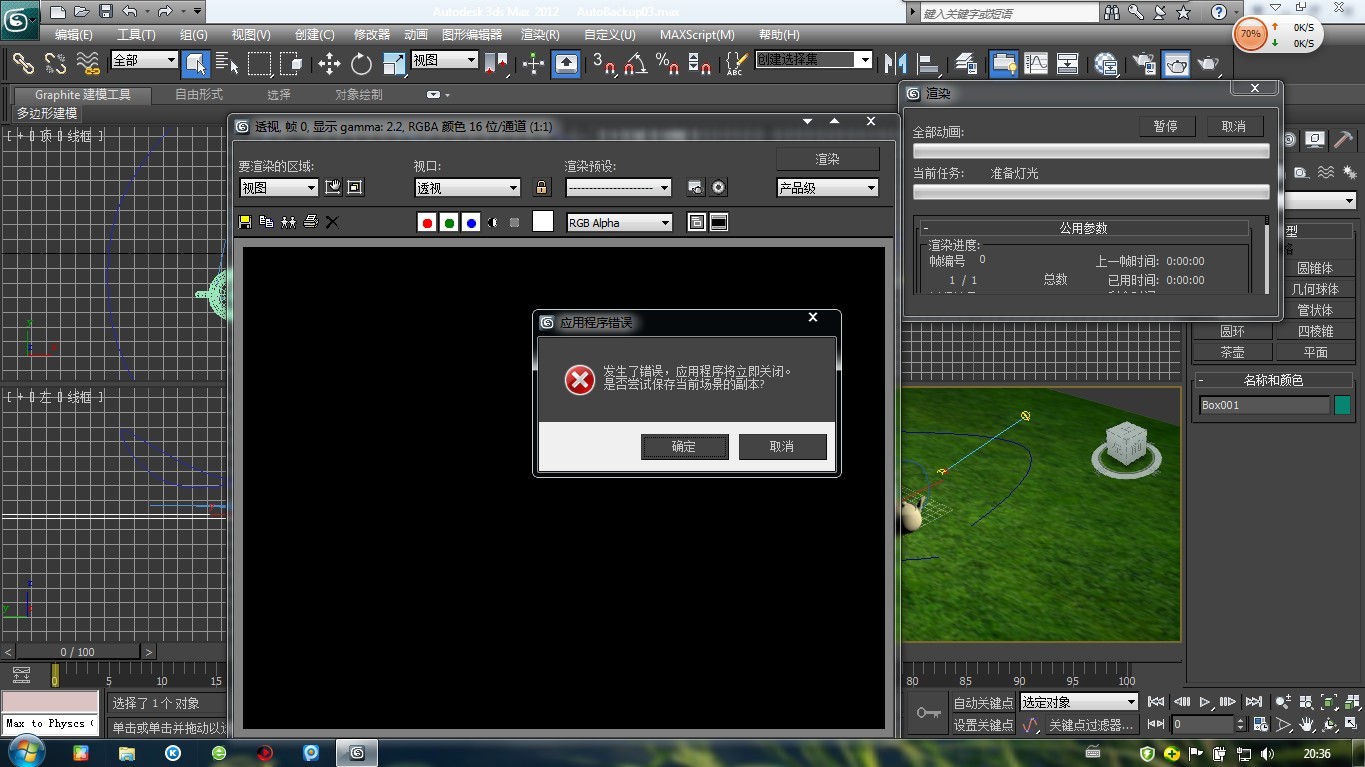Open Edit Named Selection Sets tool
Screen dimensions: 1365x767
click(735, 64)
